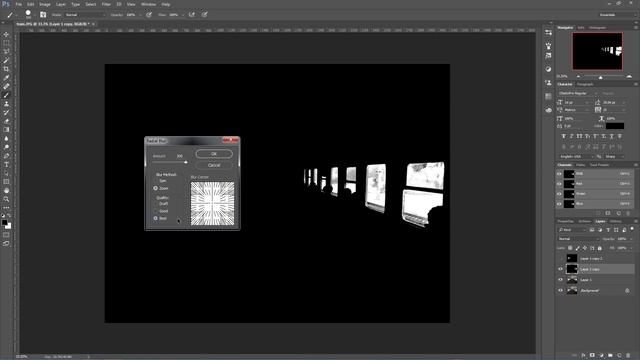Select the Pen tool
Image resolution: width=640 pixels, height=360 pixels.
[x=6, y=156]
